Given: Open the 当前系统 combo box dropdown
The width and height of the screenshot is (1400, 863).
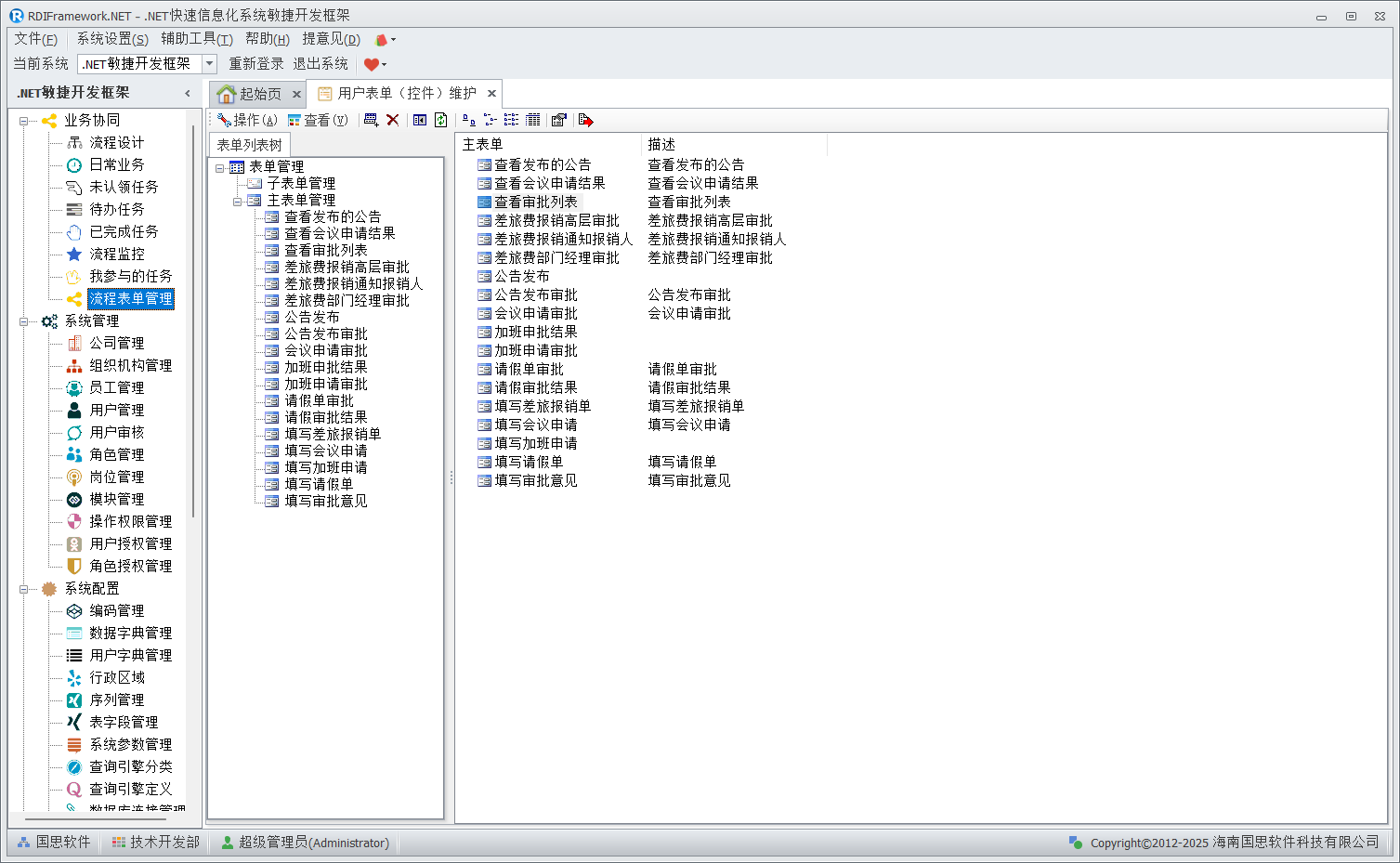Looking at the screenshot, I should coord(209,64).
